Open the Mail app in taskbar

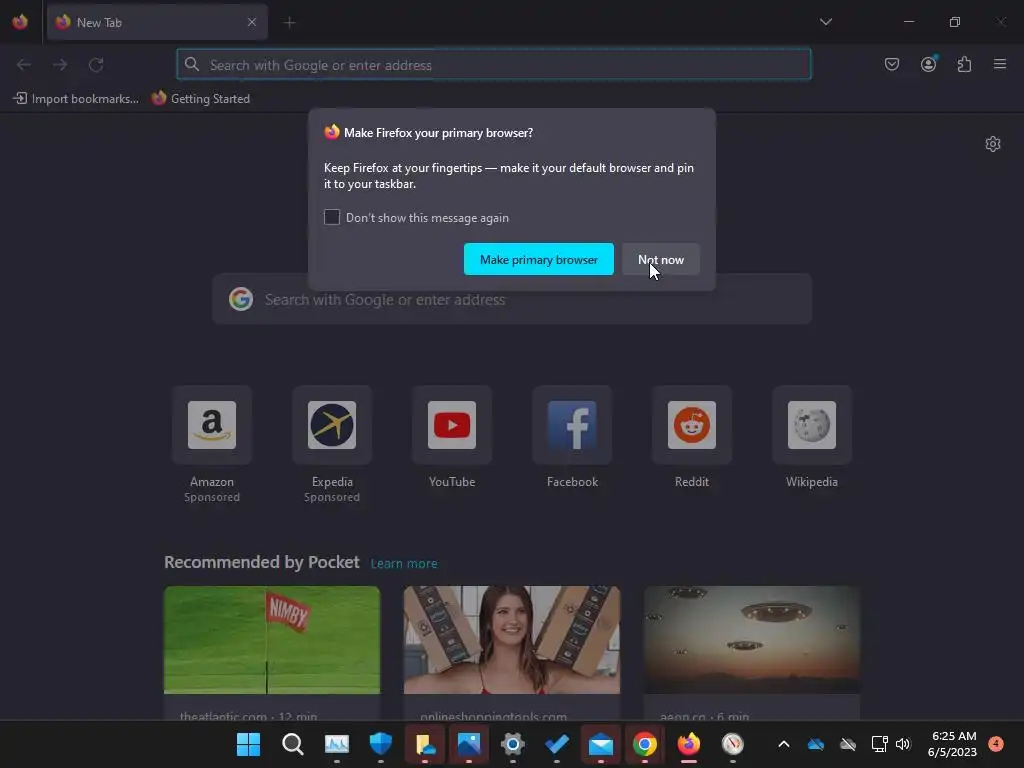coord(601,744)
